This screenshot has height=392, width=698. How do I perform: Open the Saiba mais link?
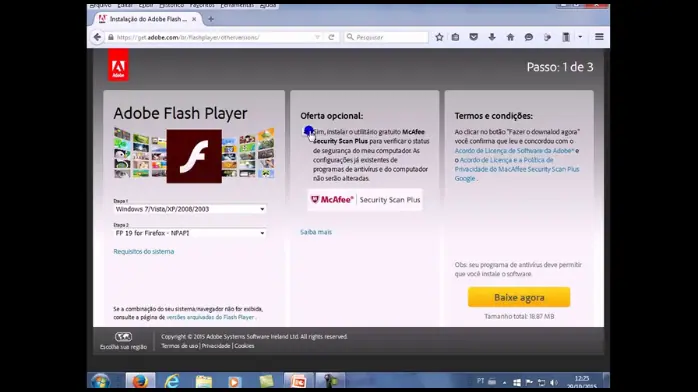[316, 232]
